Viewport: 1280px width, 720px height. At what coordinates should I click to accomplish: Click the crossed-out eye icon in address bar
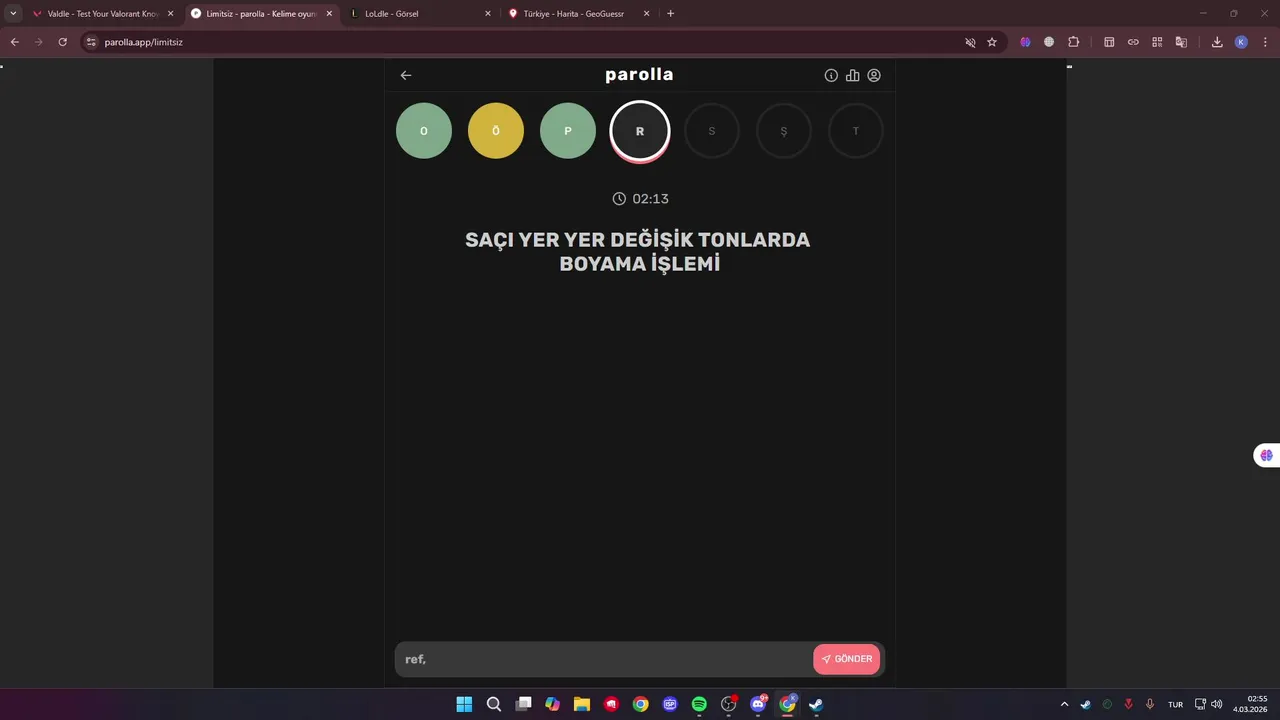tap(970, 42)
